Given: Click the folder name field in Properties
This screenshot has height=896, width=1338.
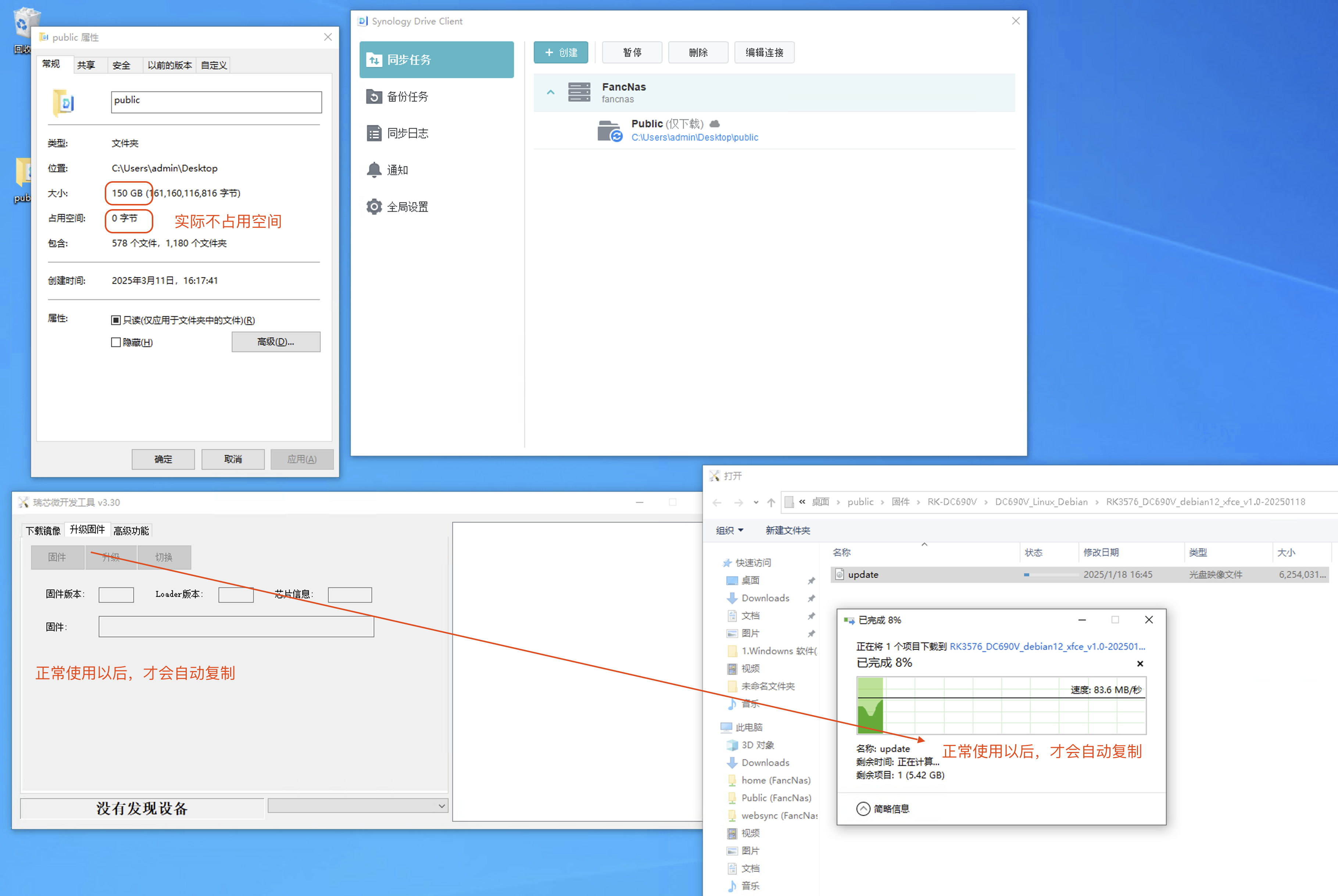Looking at the screenshot, I should click(216, 102).
